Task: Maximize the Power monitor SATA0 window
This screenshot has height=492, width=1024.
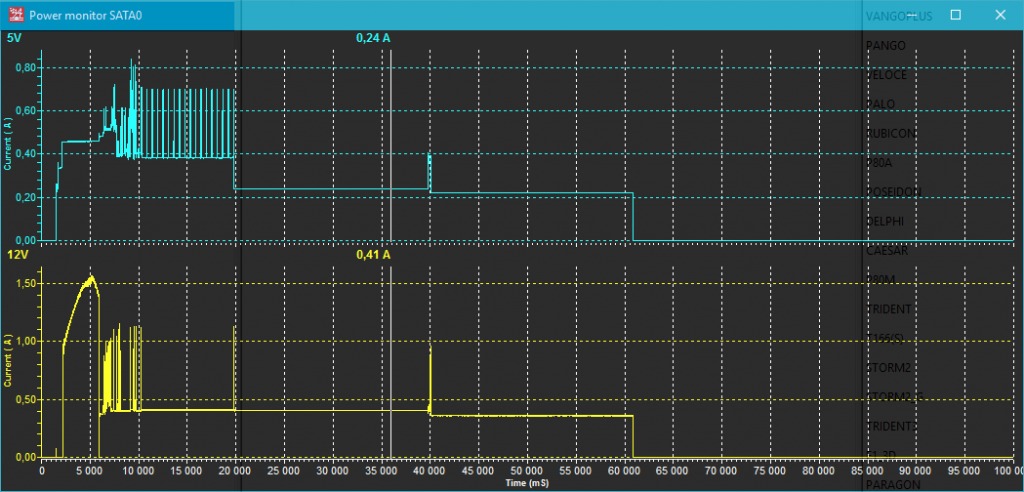Action: [x=955, y=15]
